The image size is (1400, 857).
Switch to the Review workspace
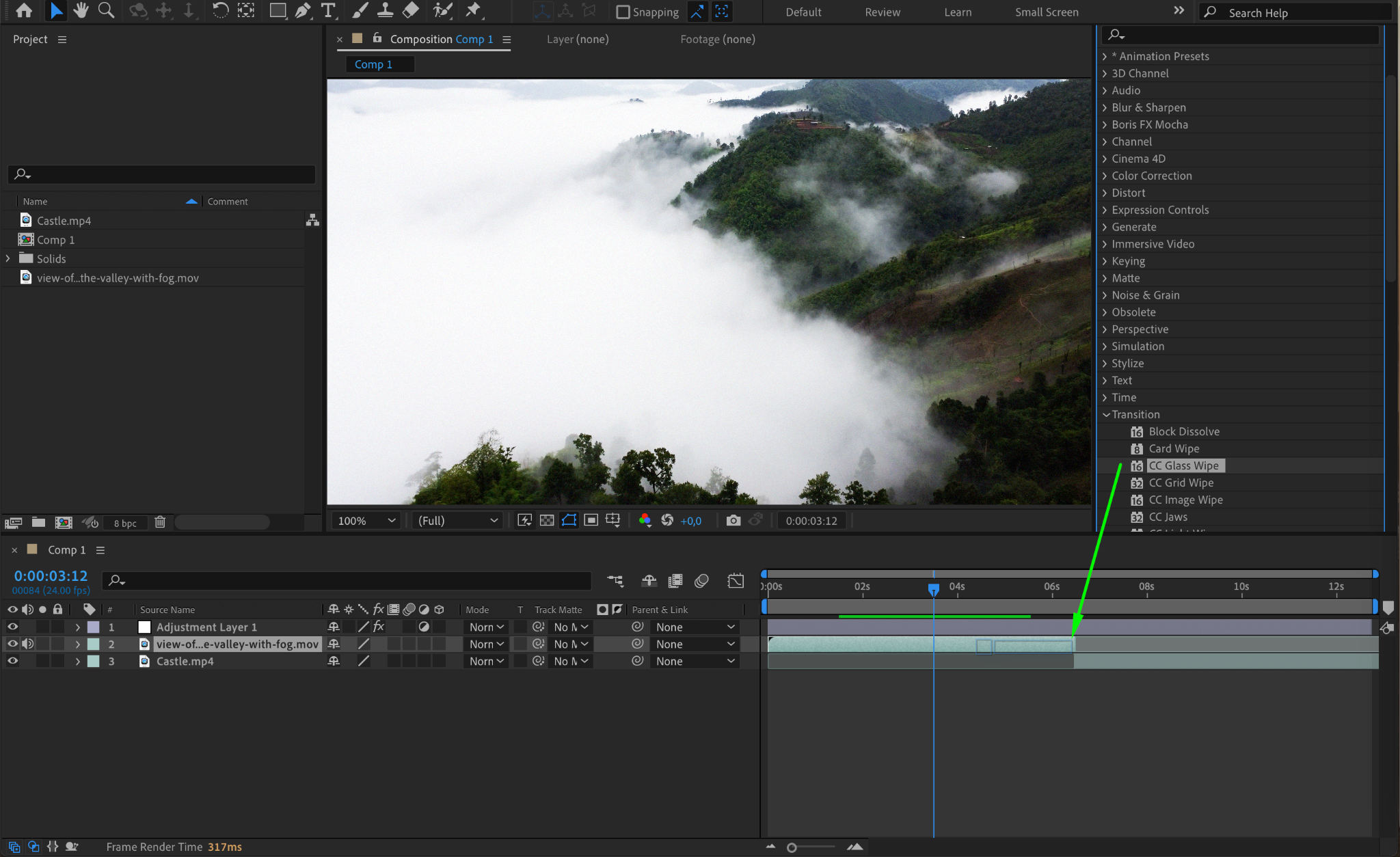[882, 12]
